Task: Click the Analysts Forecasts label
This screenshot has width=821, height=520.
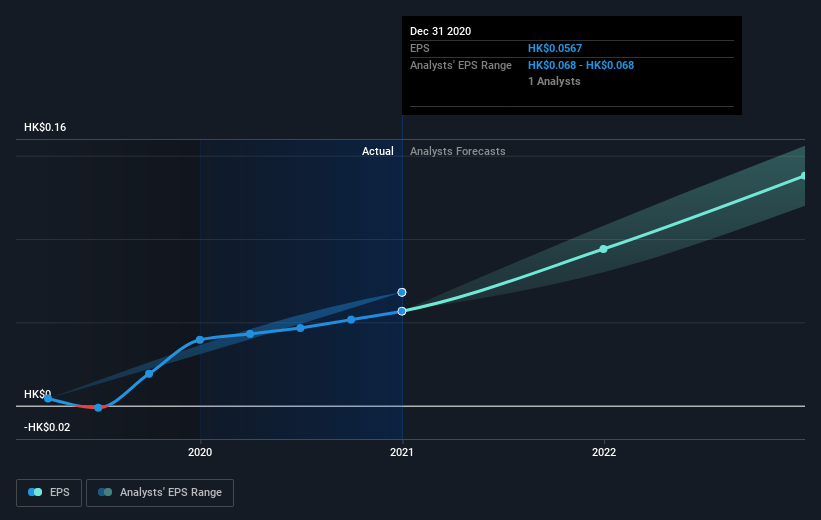Action: point(458,151)
